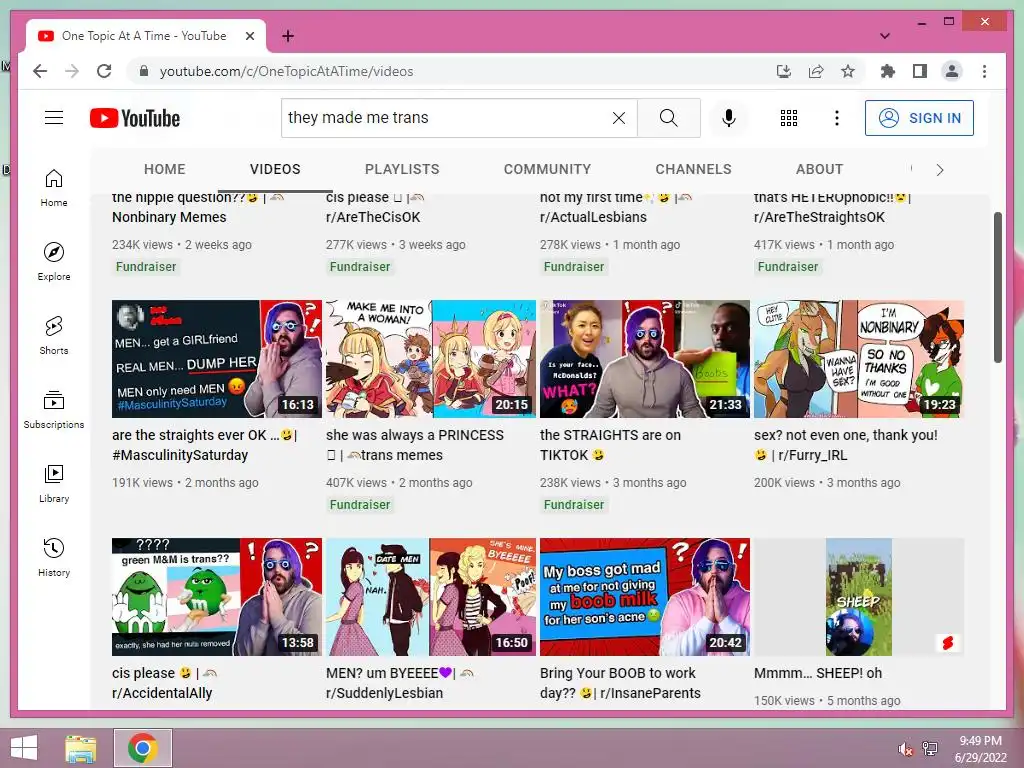The image size is (1024, 768).
Task: Reload the page in Chrome
Action: pyautogui.click(x=104, y=71)
